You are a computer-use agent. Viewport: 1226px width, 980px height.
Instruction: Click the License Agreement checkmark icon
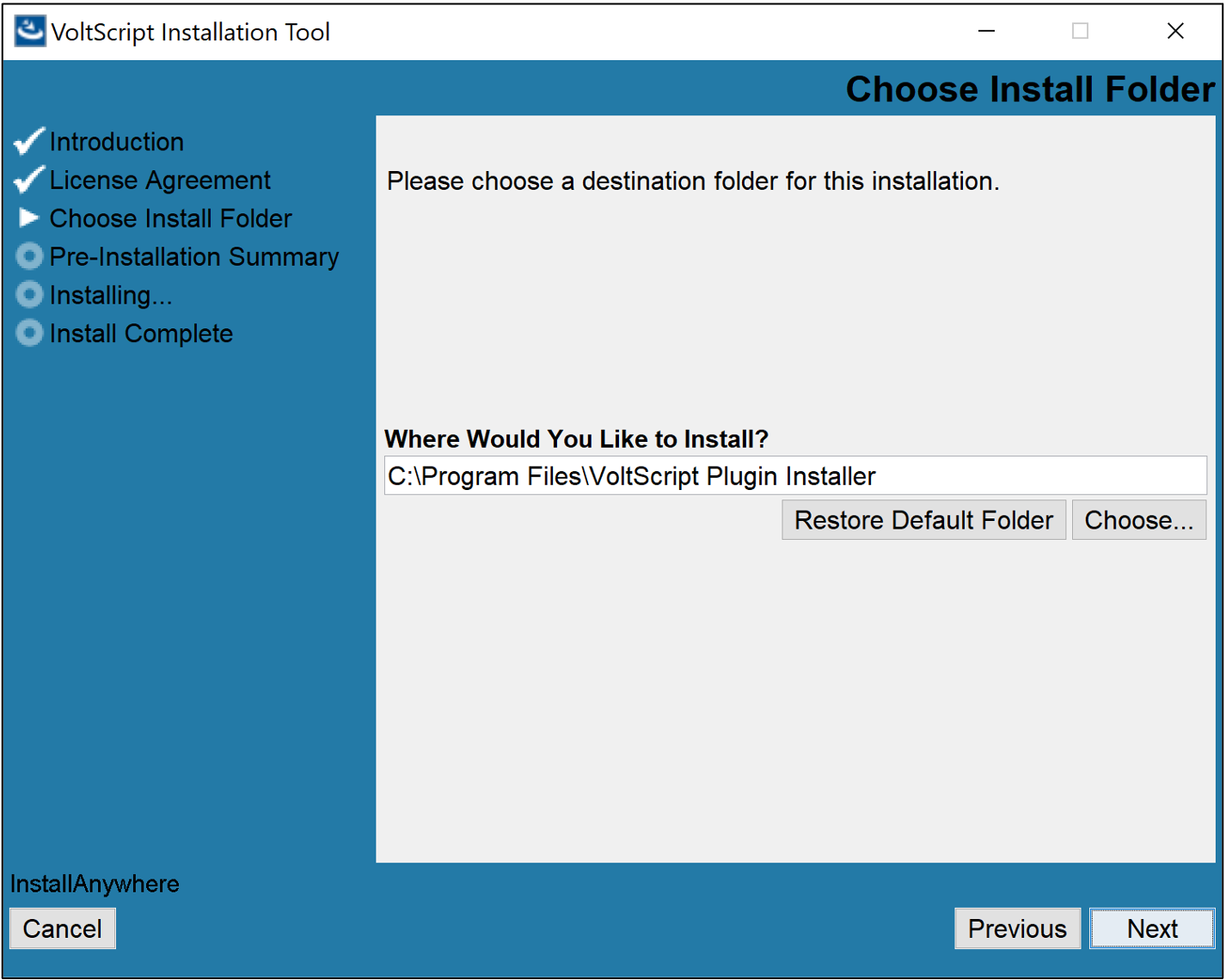29,180
